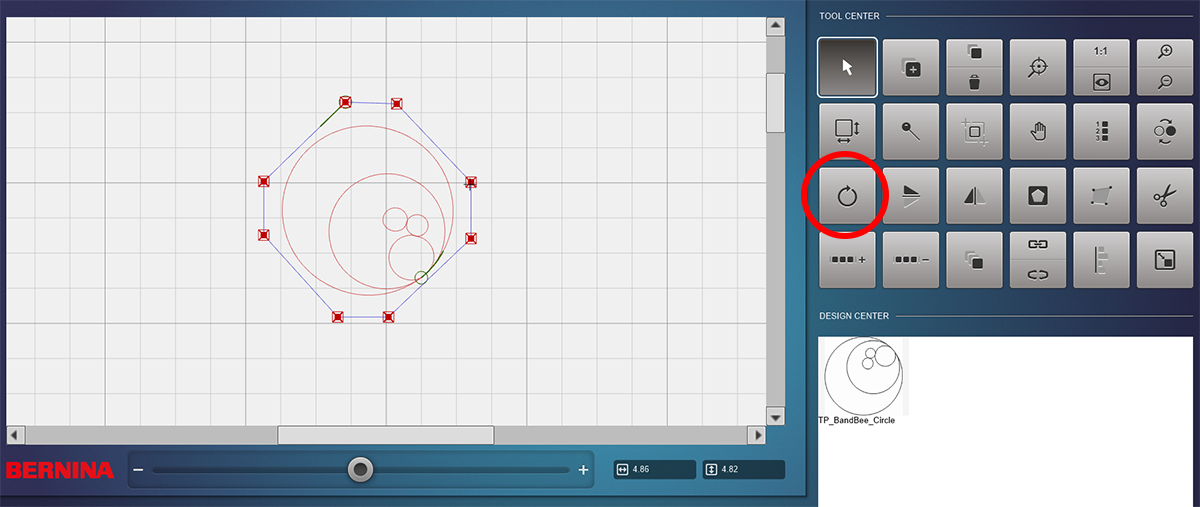Click the horizontal scrollbar left arrow
The height and width of the screenshot is (507, 1200).
tap(14, 435)
